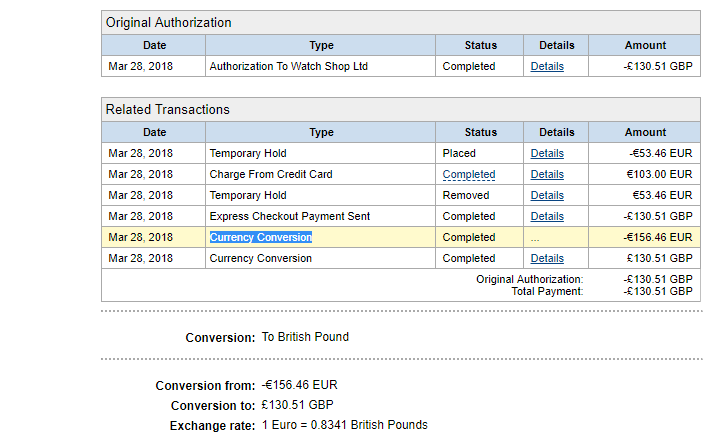Click the highlighted Currency Conversion text
The width and height of the screenshot is (728, 445).
coord(260,237)
